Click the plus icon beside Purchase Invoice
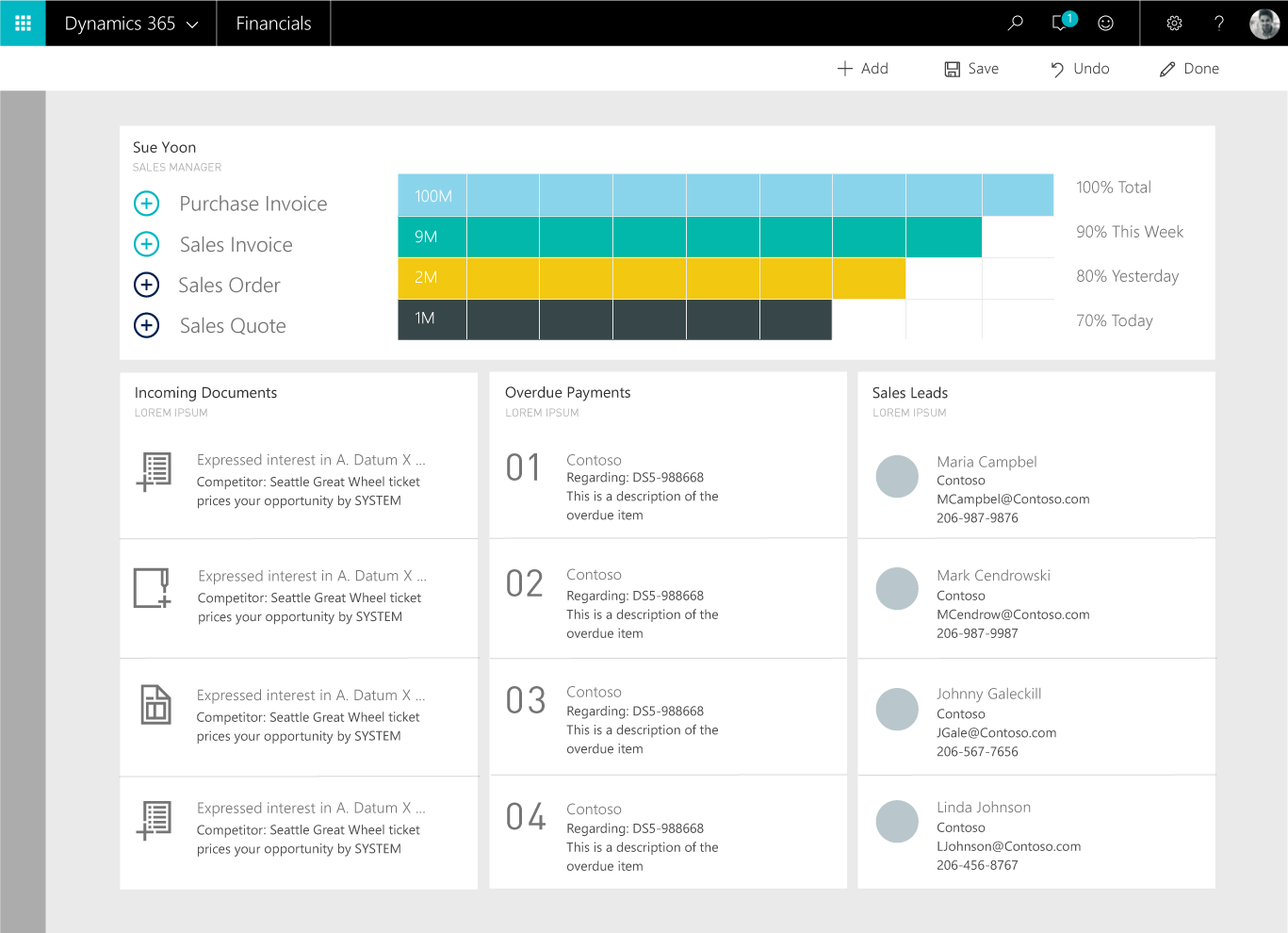This screenshot has height=933, width=1288. [x=147, y=204]
